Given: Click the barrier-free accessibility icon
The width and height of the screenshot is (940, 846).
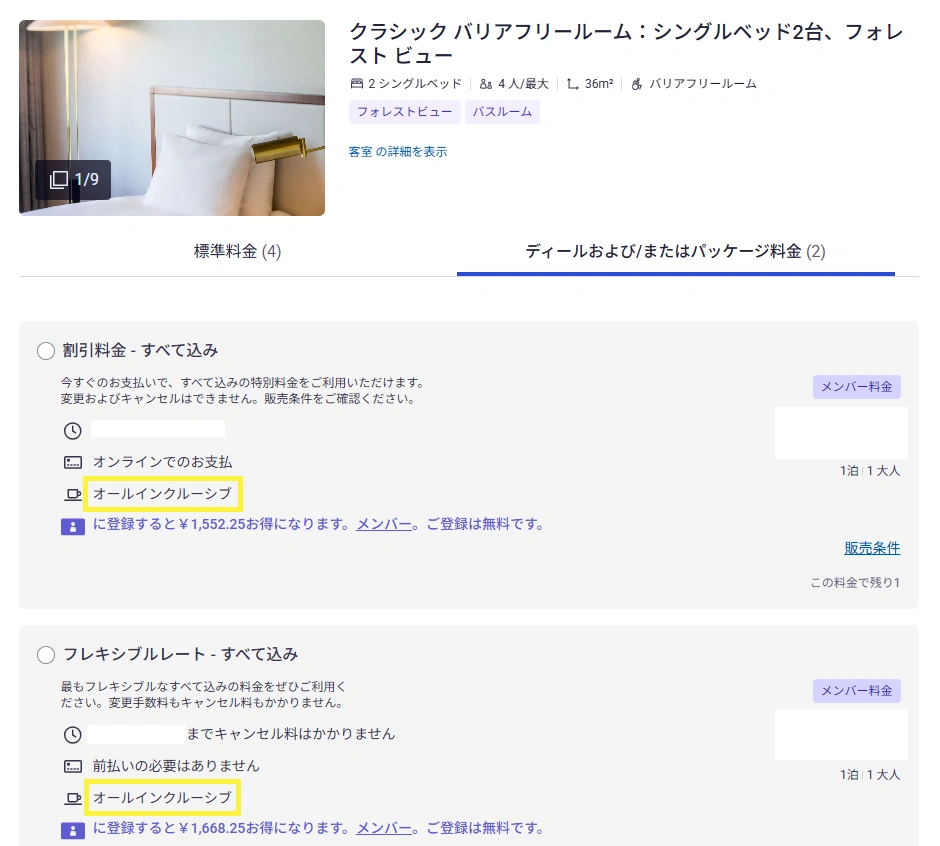Looking at the screenshot, I should [637, 84].
